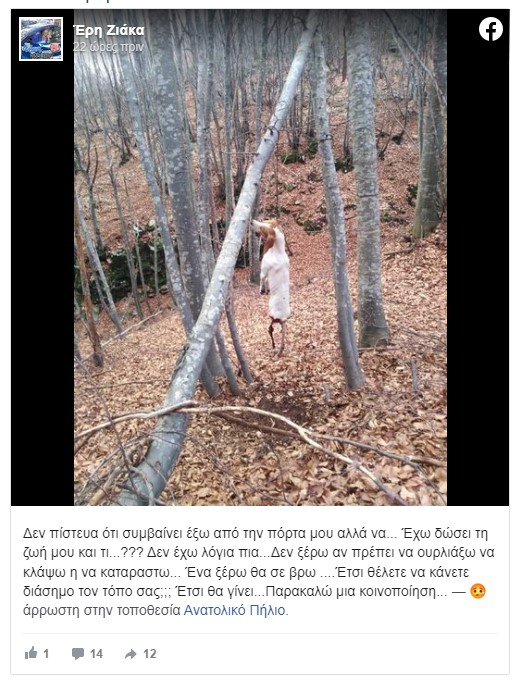Click the post text starting 'Δεν πίστευα'
522x687 pixels.
(259, 572)
